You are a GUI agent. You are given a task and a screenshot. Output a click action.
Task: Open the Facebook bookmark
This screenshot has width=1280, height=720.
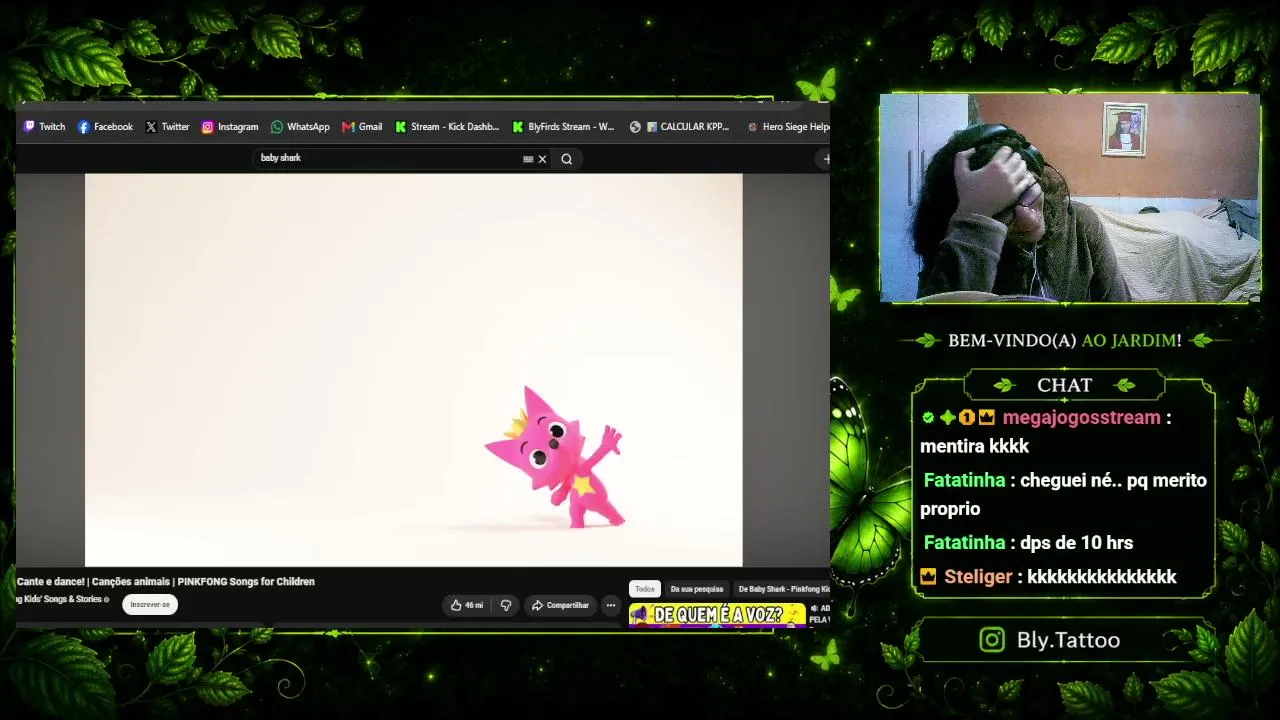105,127
